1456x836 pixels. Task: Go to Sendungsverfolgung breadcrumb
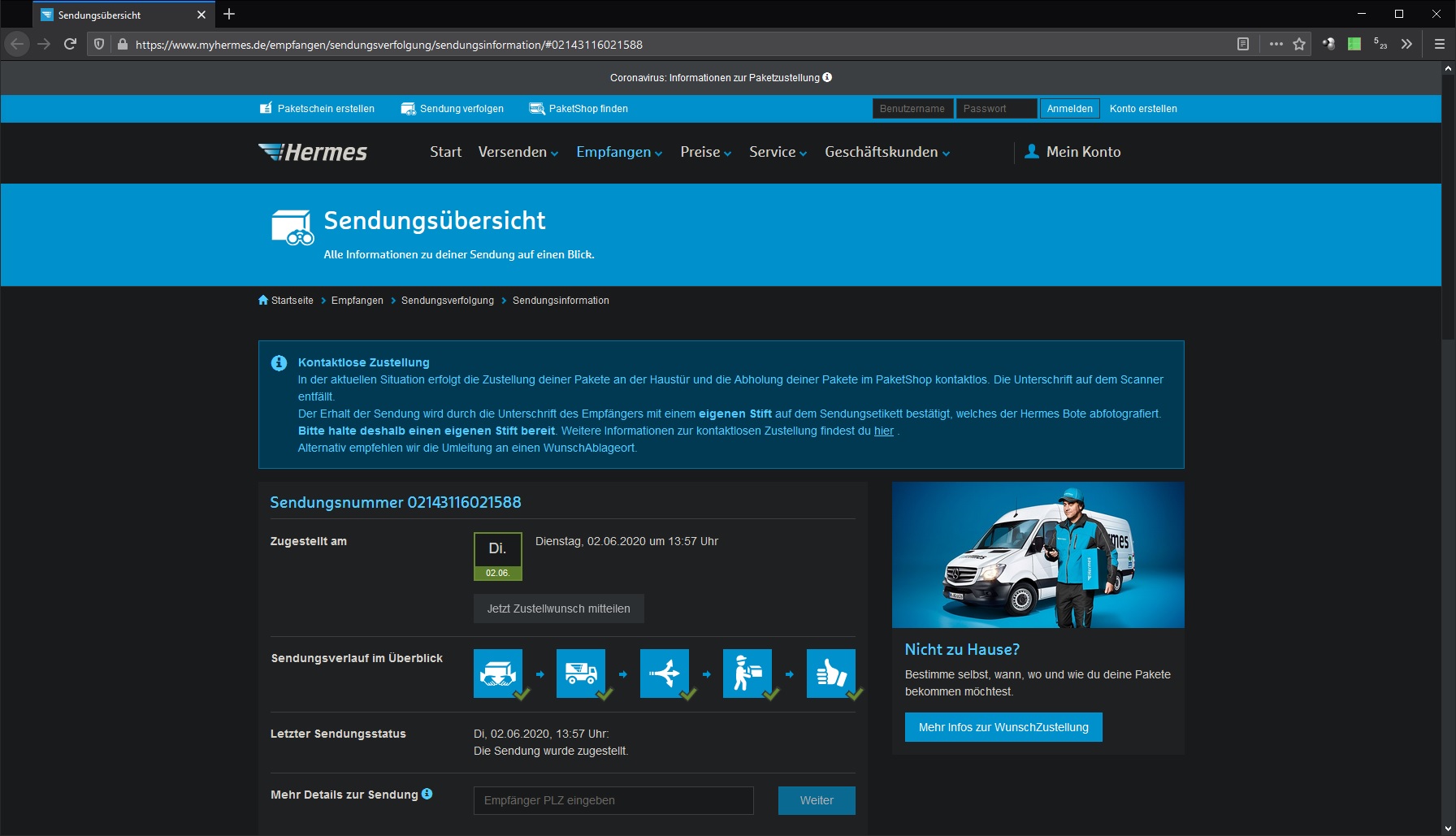[x=448, y=301]
